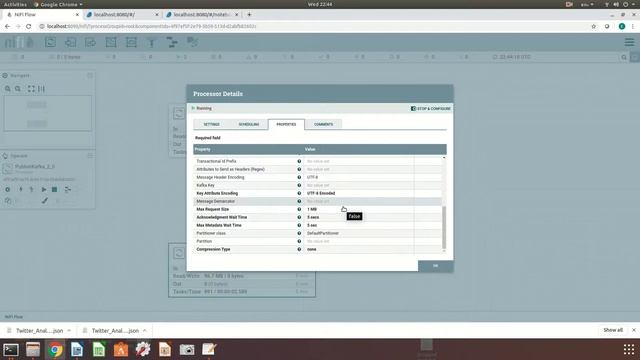Open the Comments tab

coord(323,124)
